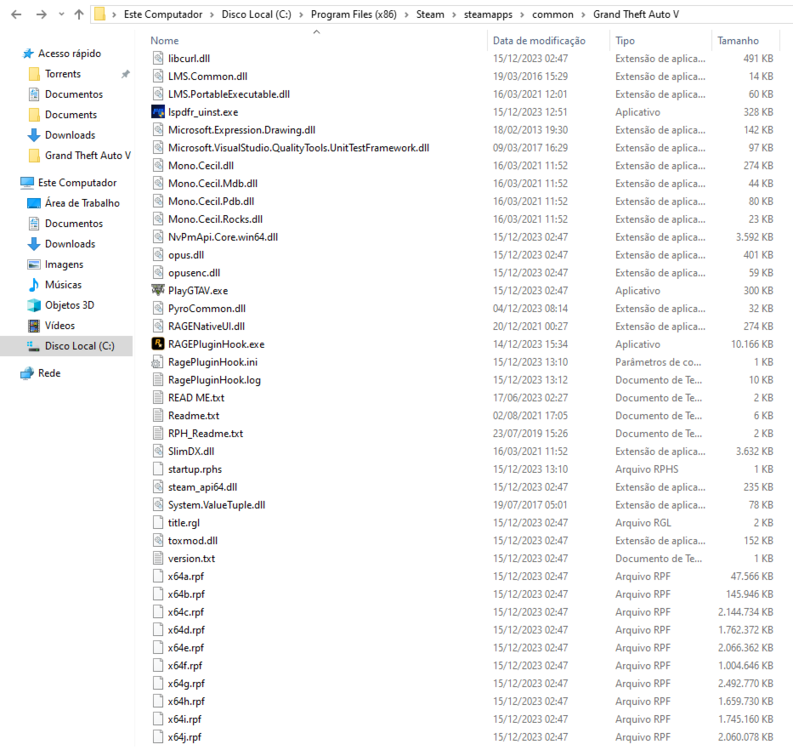Select the x64a.rpf file icon
The width and height of the screenshot is (793, 750).
click(x=158, y=576)
